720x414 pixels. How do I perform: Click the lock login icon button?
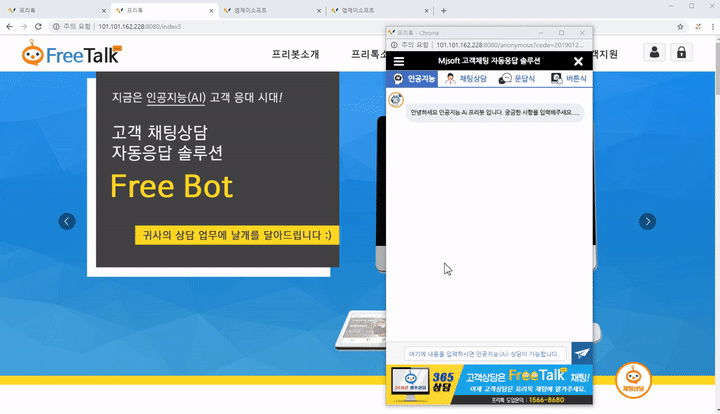tap(681, 52)
